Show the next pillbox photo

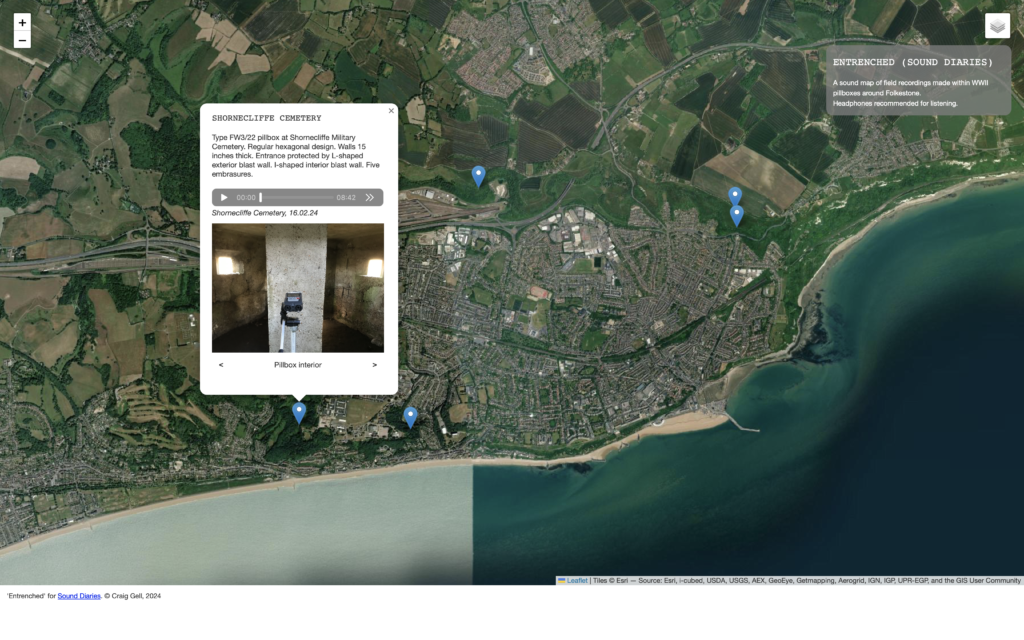pos(374,365)
